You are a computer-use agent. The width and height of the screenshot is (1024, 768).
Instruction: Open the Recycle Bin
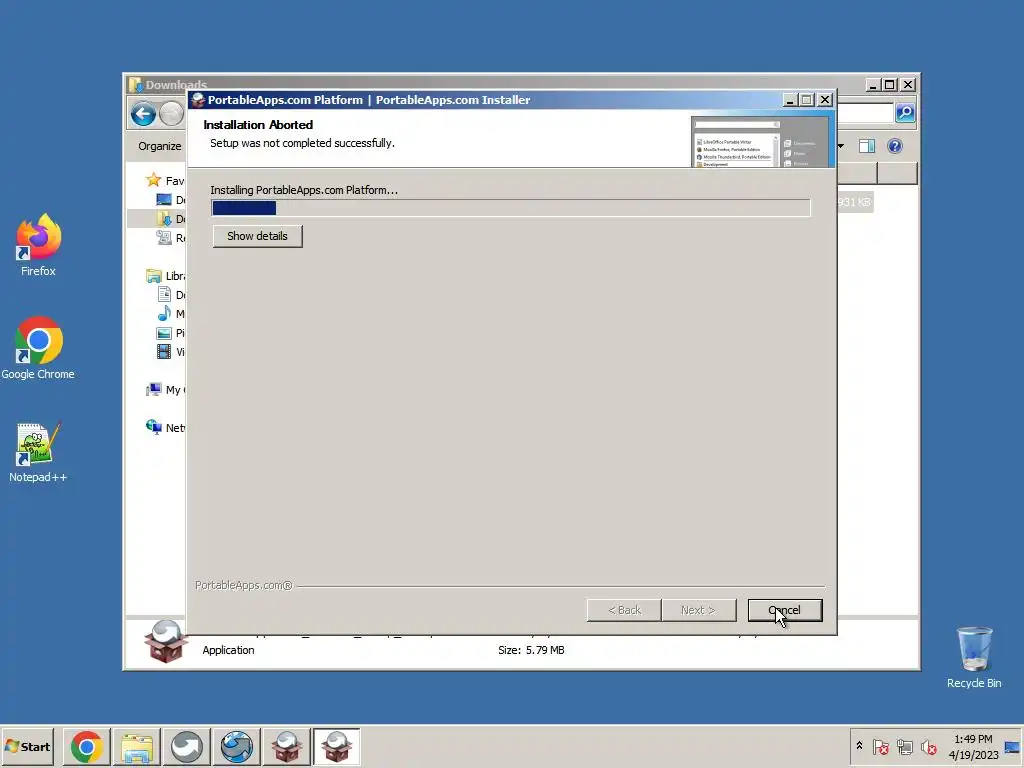(x=974, y=657)
